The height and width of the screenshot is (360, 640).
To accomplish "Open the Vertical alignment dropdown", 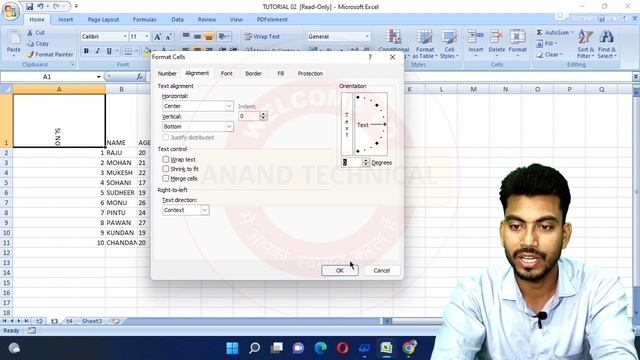I will point(229,127).
